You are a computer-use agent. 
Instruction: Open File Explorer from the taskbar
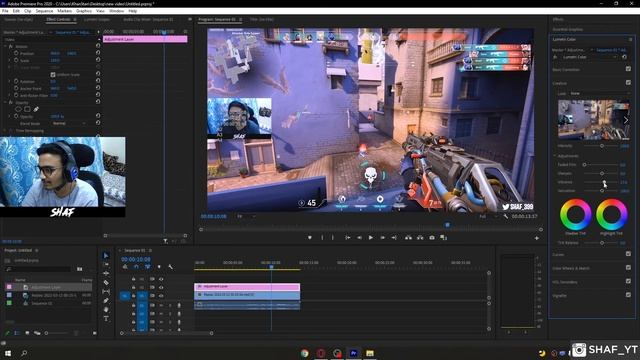click(370, 353)
